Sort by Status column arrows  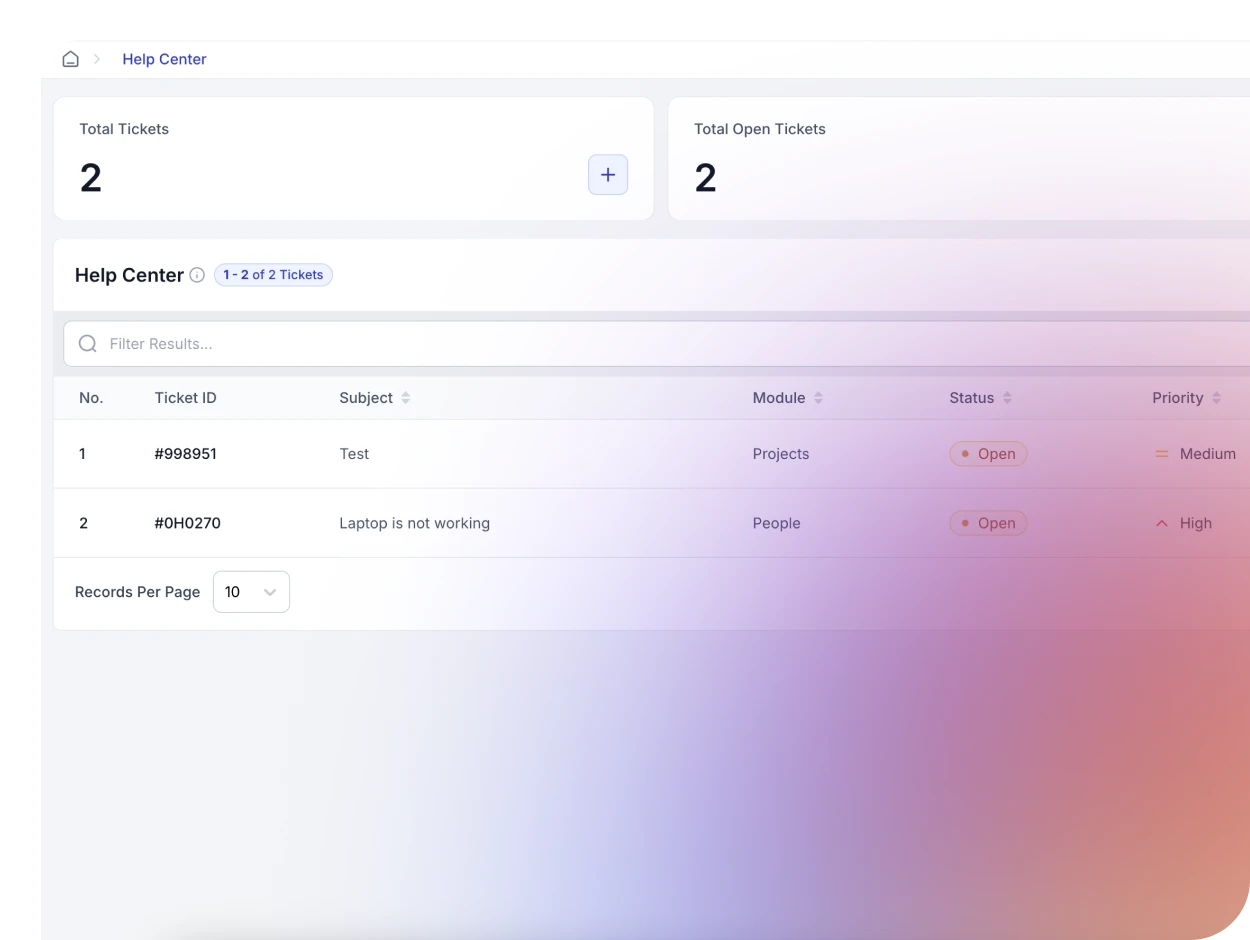point(1007,398)
